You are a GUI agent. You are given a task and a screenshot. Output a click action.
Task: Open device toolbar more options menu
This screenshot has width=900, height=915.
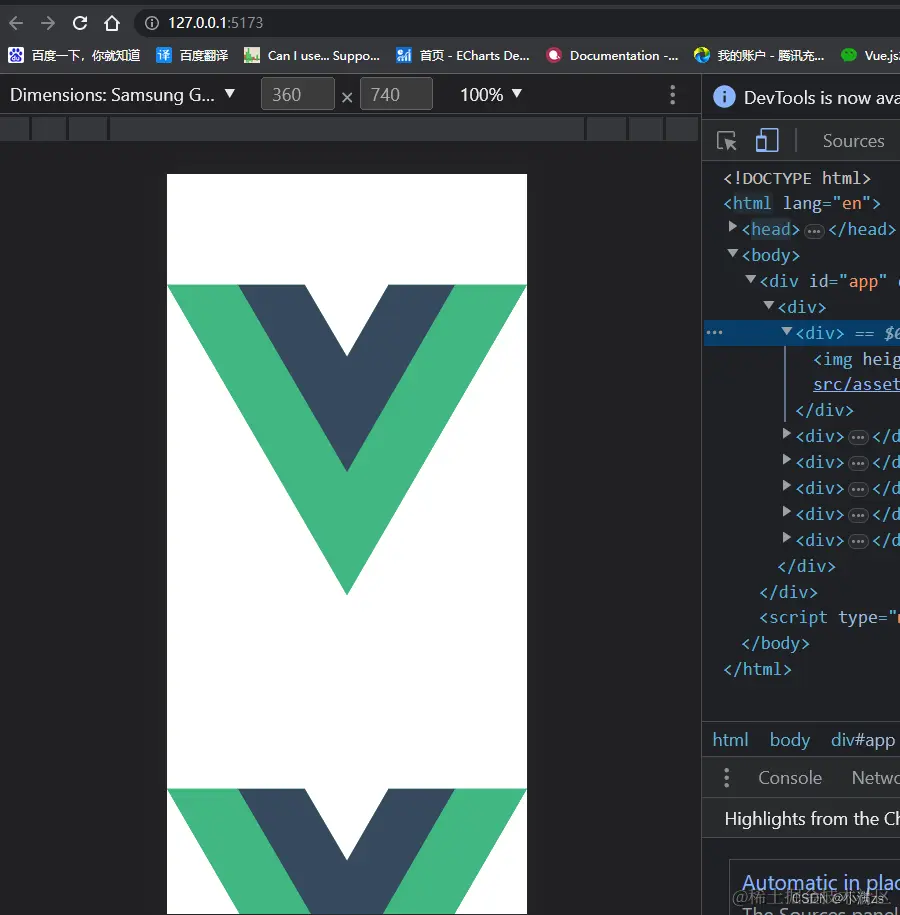coord(672,95)
